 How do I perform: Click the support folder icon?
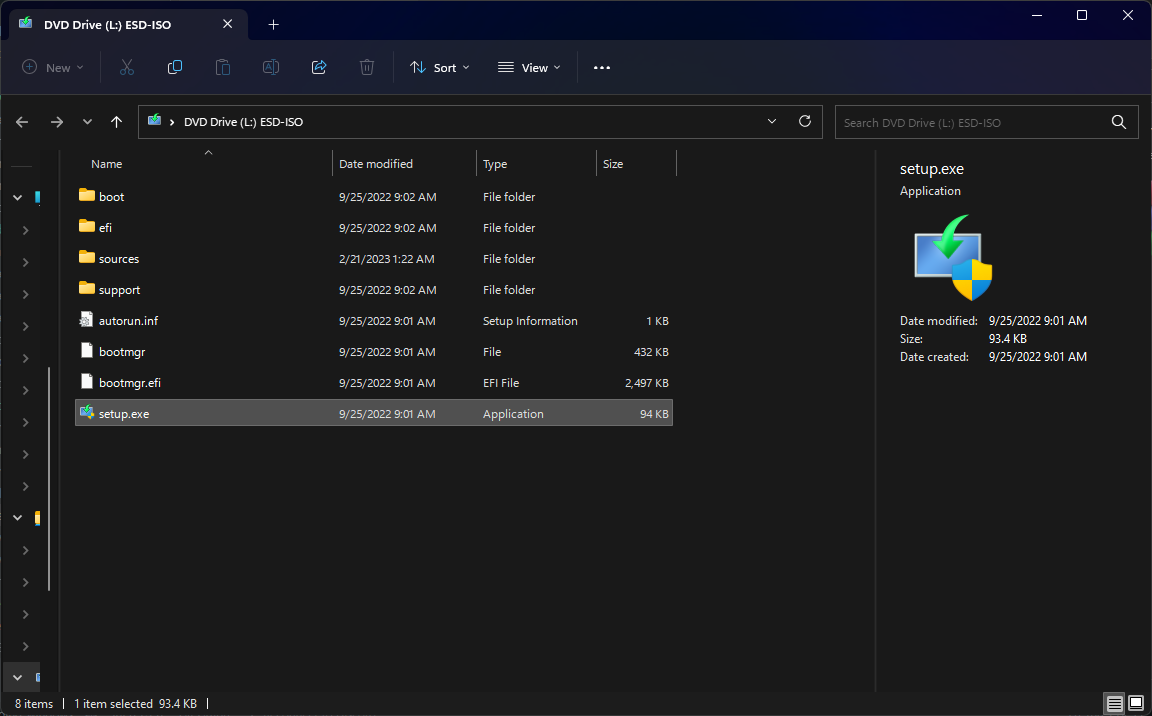click(x=87, y=288)
